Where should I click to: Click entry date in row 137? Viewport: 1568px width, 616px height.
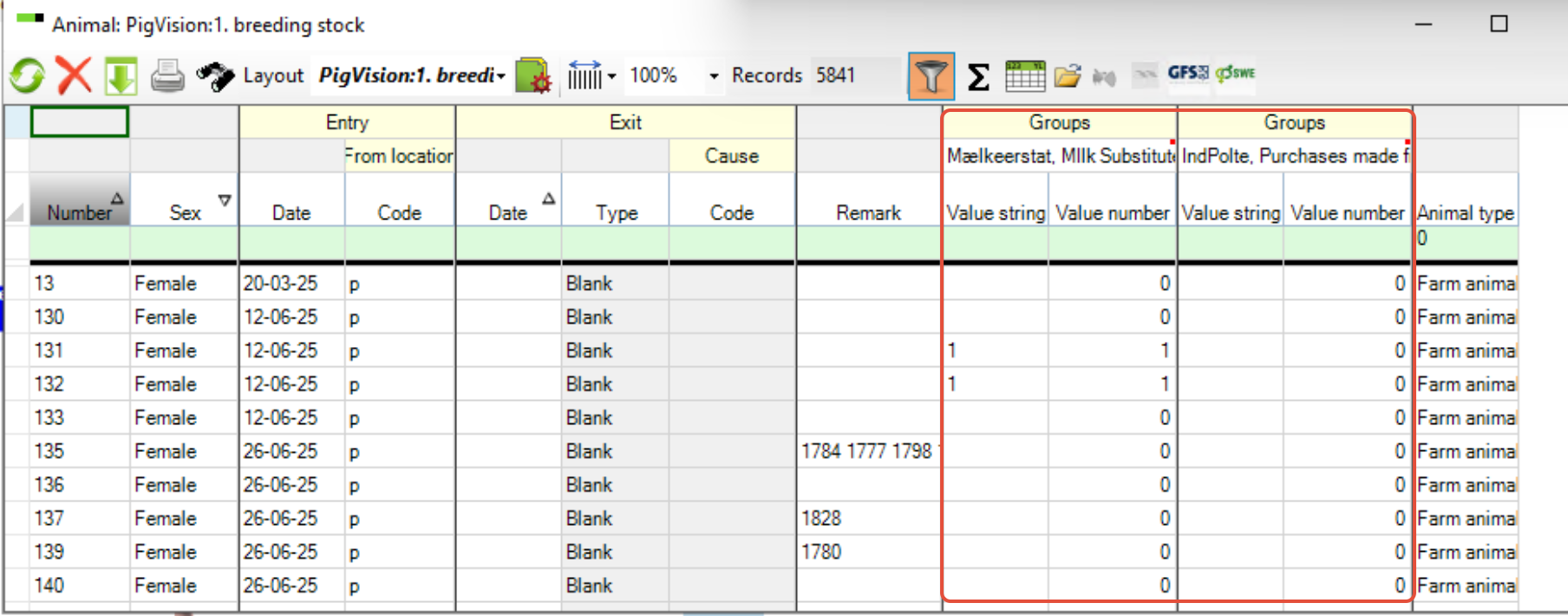point(291,519)
